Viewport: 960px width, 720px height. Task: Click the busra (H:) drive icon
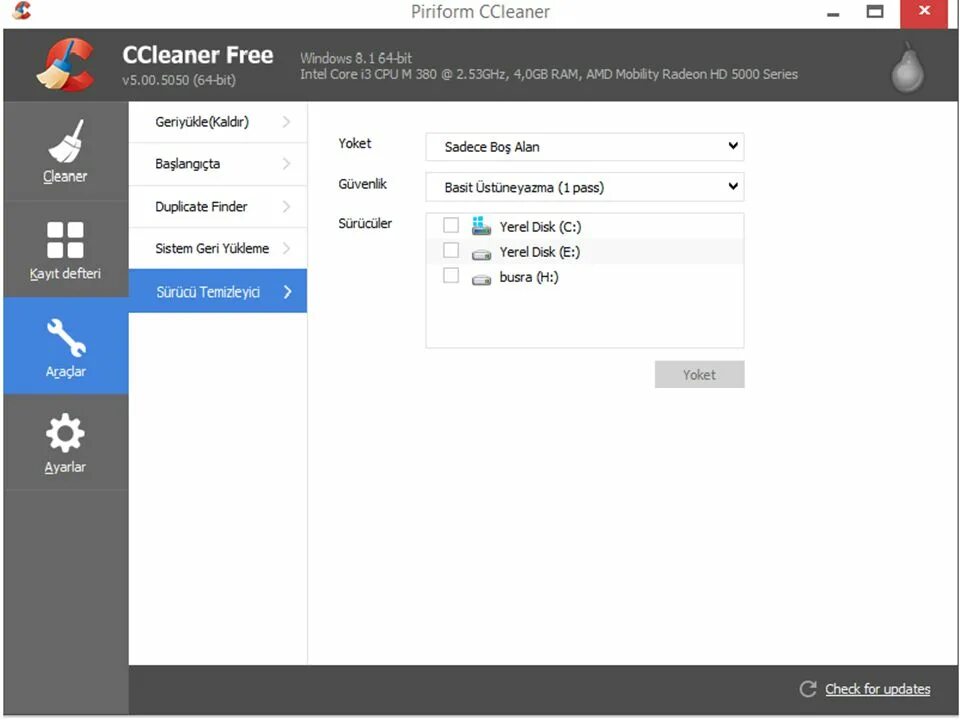[x=481, y=279]
